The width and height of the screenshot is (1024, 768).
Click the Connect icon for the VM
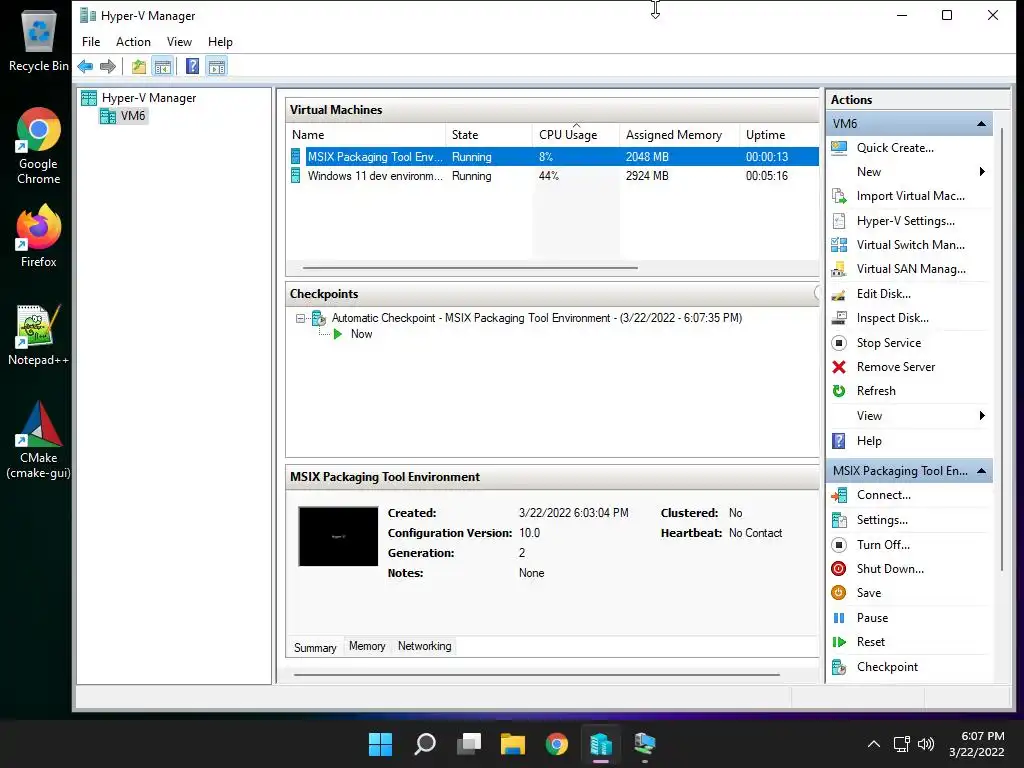[839, 496]
